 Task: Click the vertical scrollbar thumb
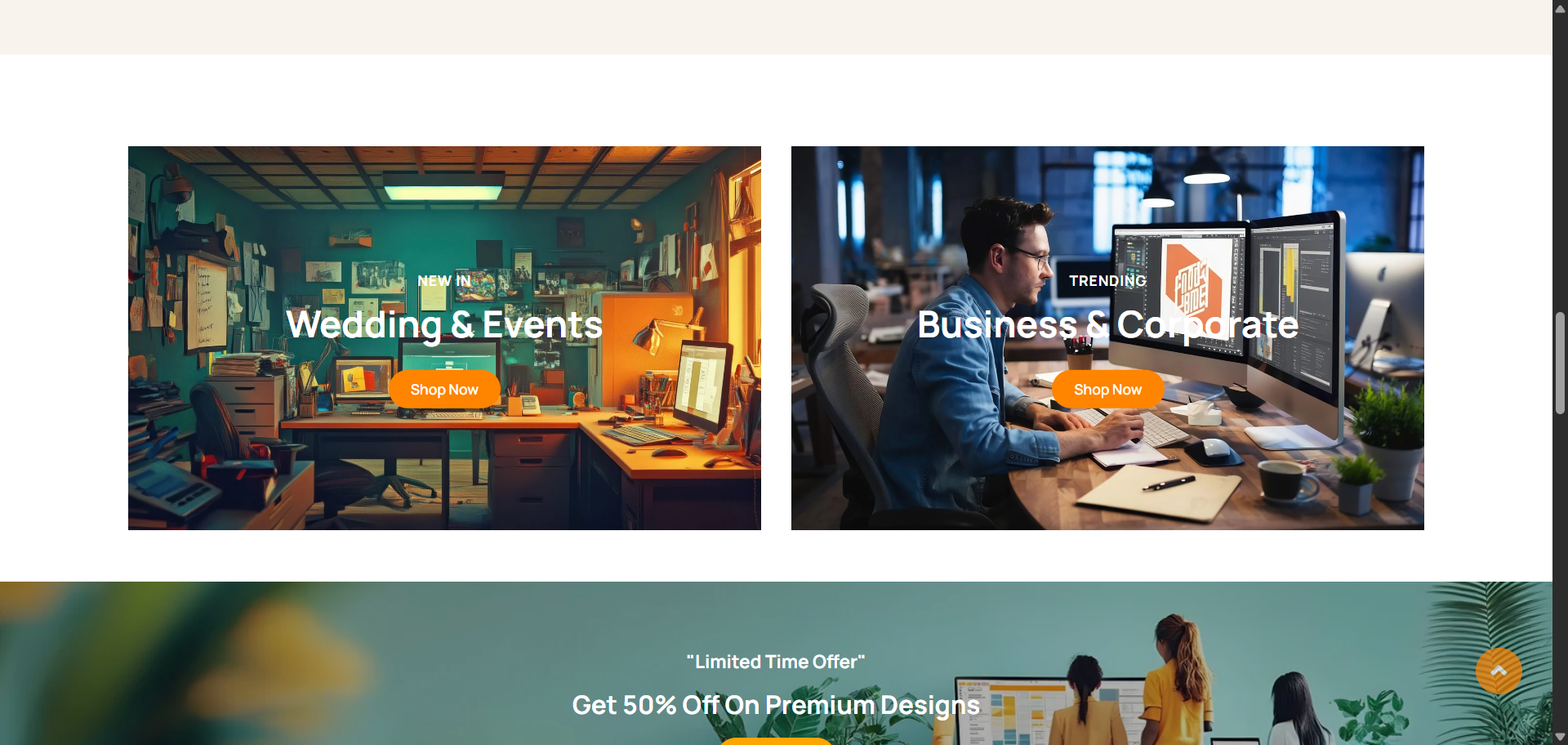pos(1560,363)
